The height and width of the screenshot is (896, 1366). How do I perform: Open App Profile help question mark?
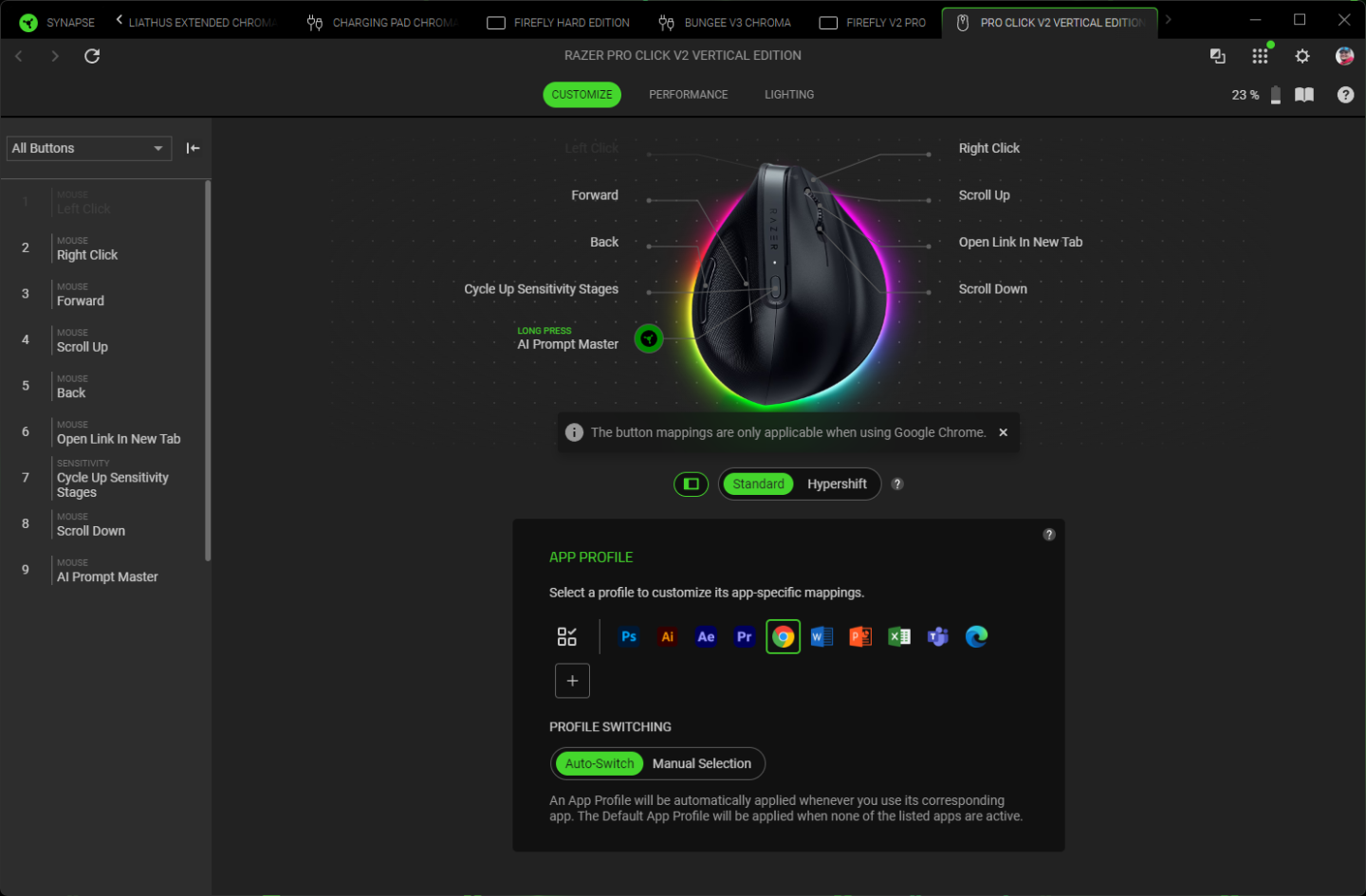click(x=1049, y=535)
